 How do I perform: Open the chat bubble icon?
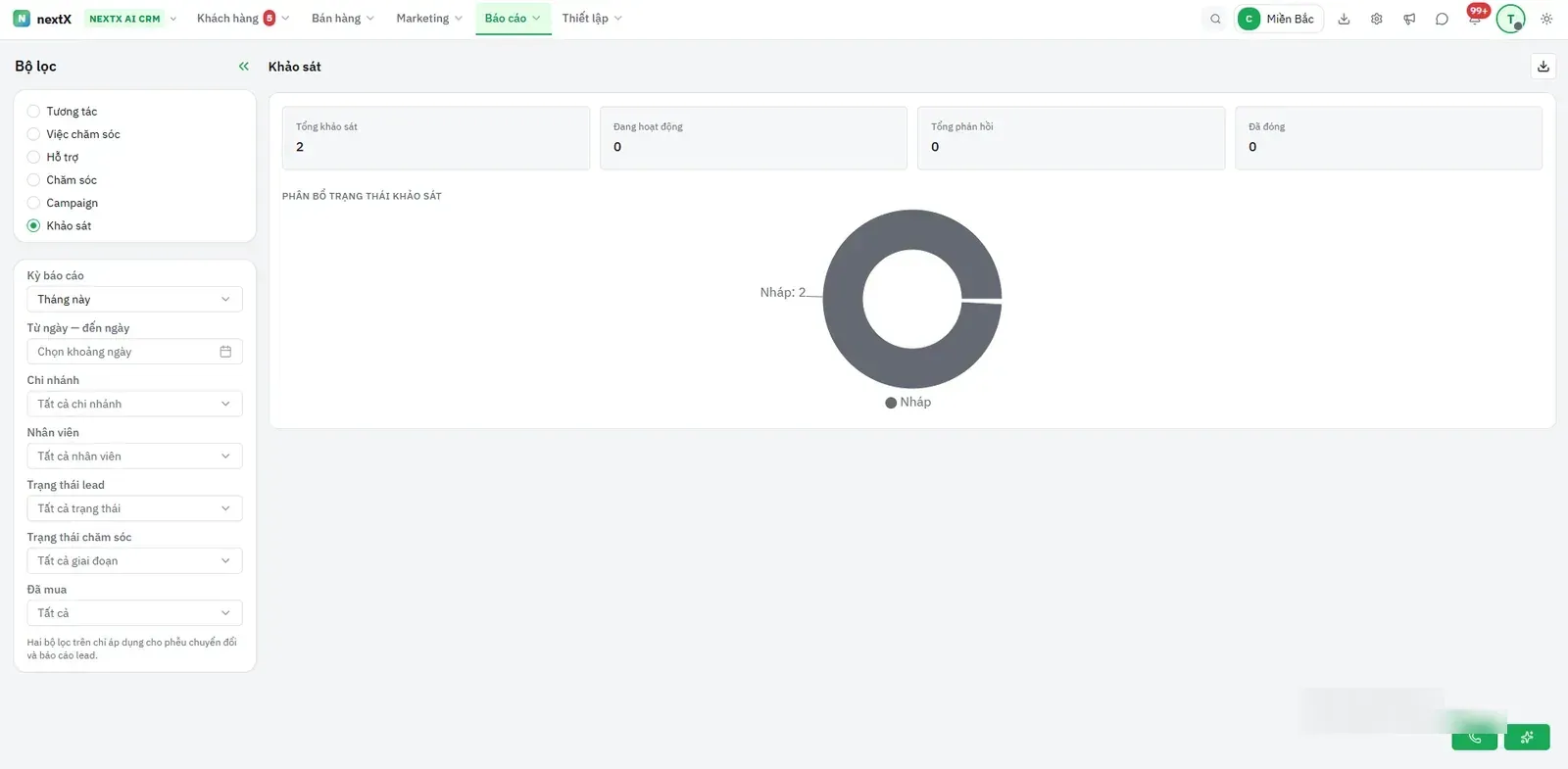(1442, 19)
